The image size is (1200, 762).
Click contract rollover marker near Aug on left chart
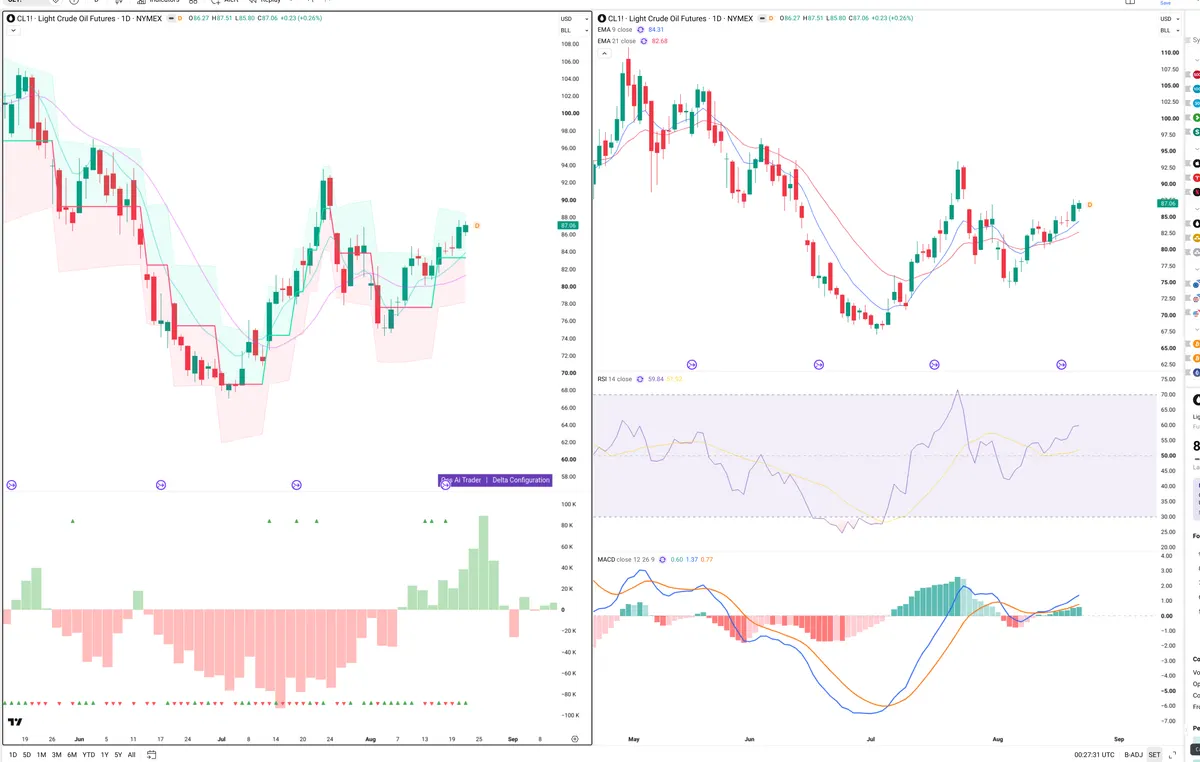tap(446, 485)
